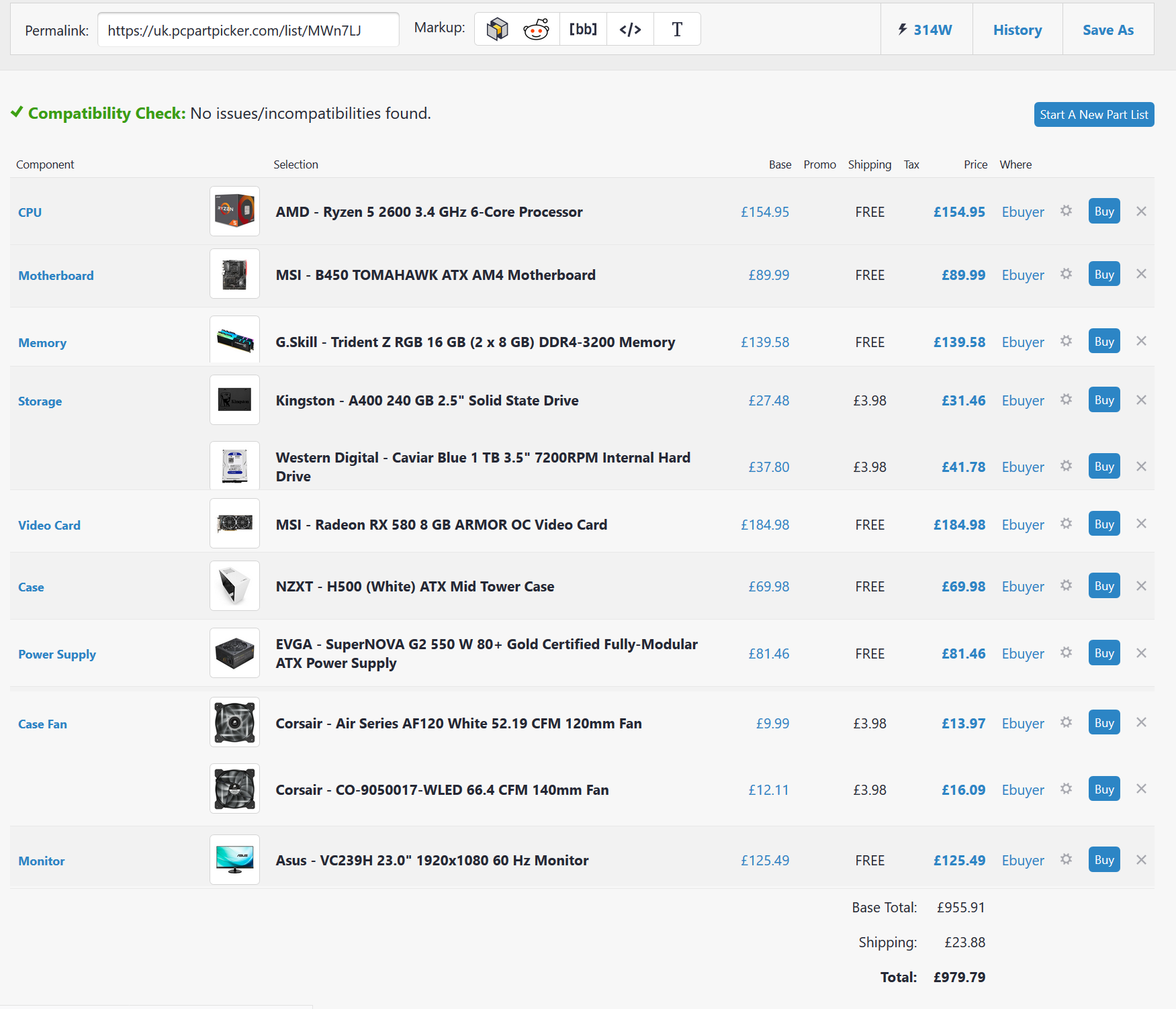
Task: Open AMD Ryzen 5 2600 product page
Action: [429, 212]
